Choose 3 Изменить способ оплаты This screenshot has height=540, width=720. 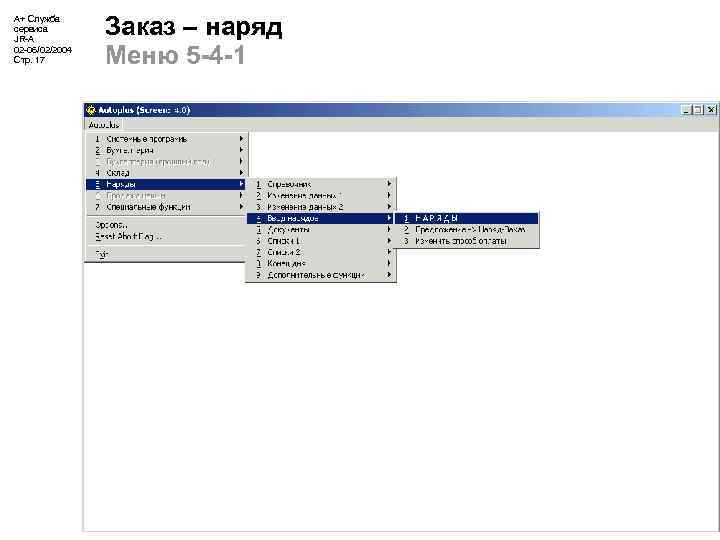click(467, 241)
